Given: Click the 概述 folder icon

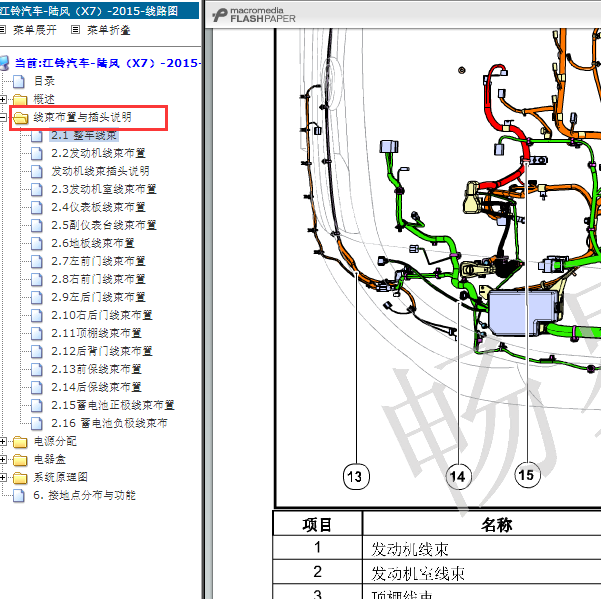Looking at the screenshot, I should (20, 100).
